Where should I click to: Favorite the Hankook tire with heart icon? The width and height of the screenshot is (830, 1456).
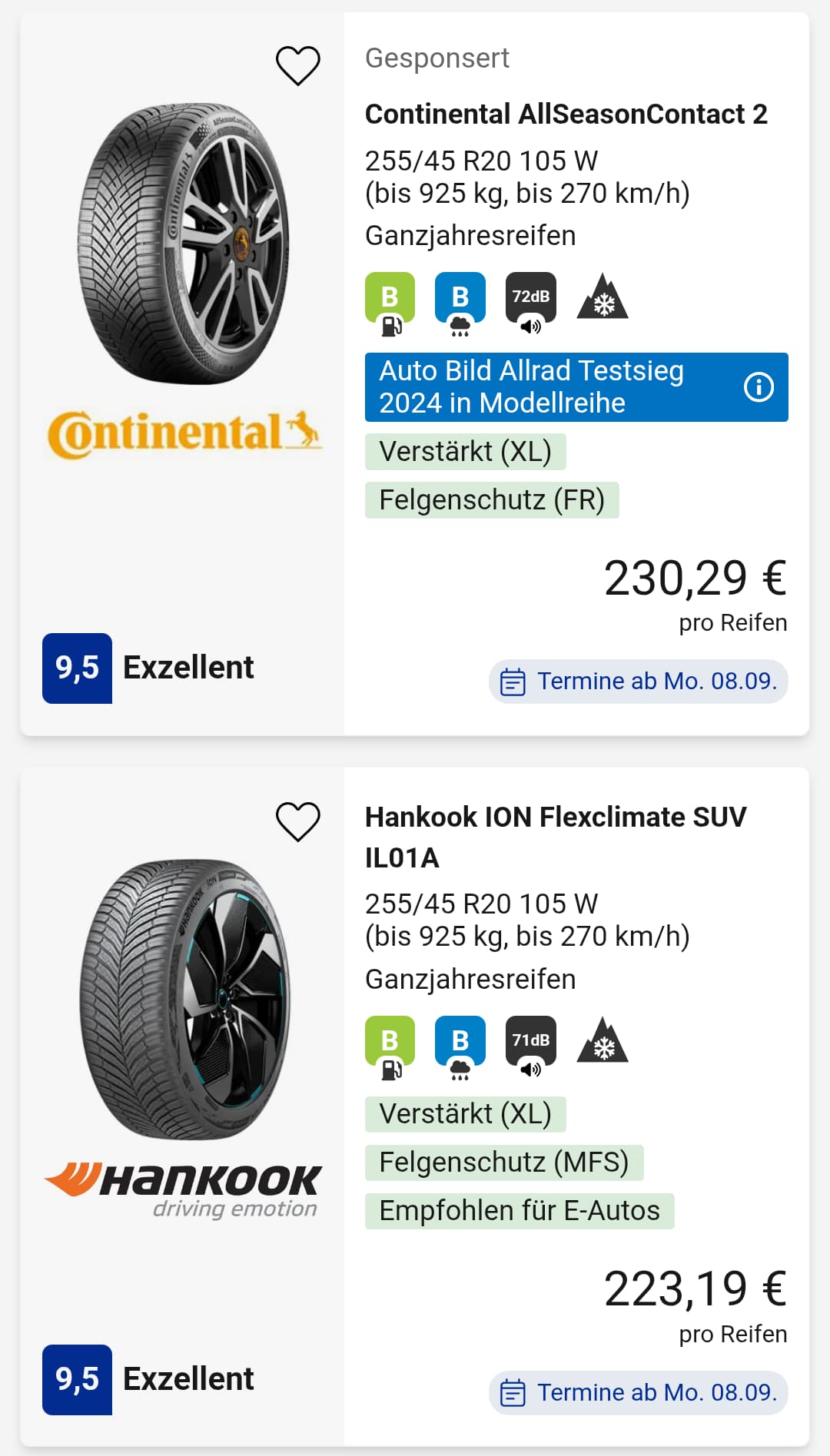click(298, 821)
